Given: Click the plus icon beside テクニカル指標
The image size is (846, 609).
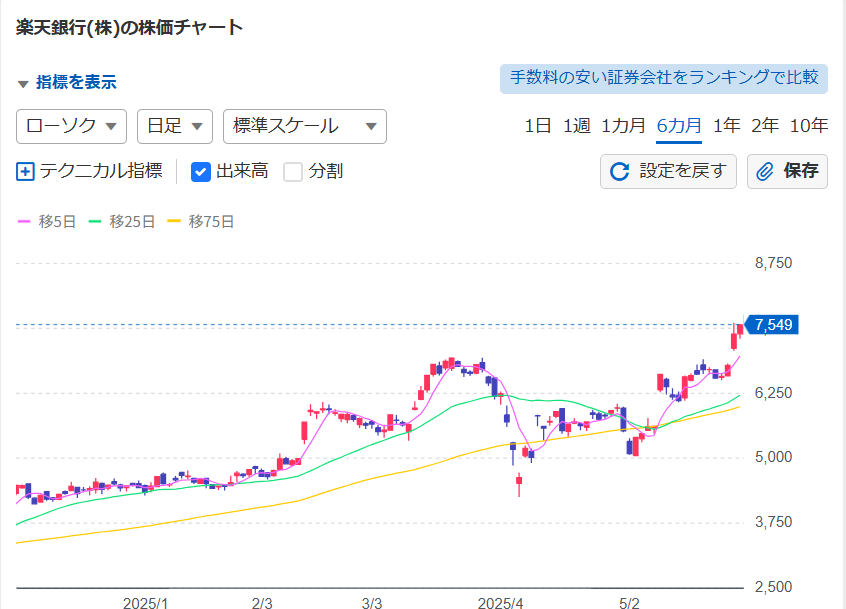Looking at the screenshot, I should pyautogui.click(x=25, y=172).
